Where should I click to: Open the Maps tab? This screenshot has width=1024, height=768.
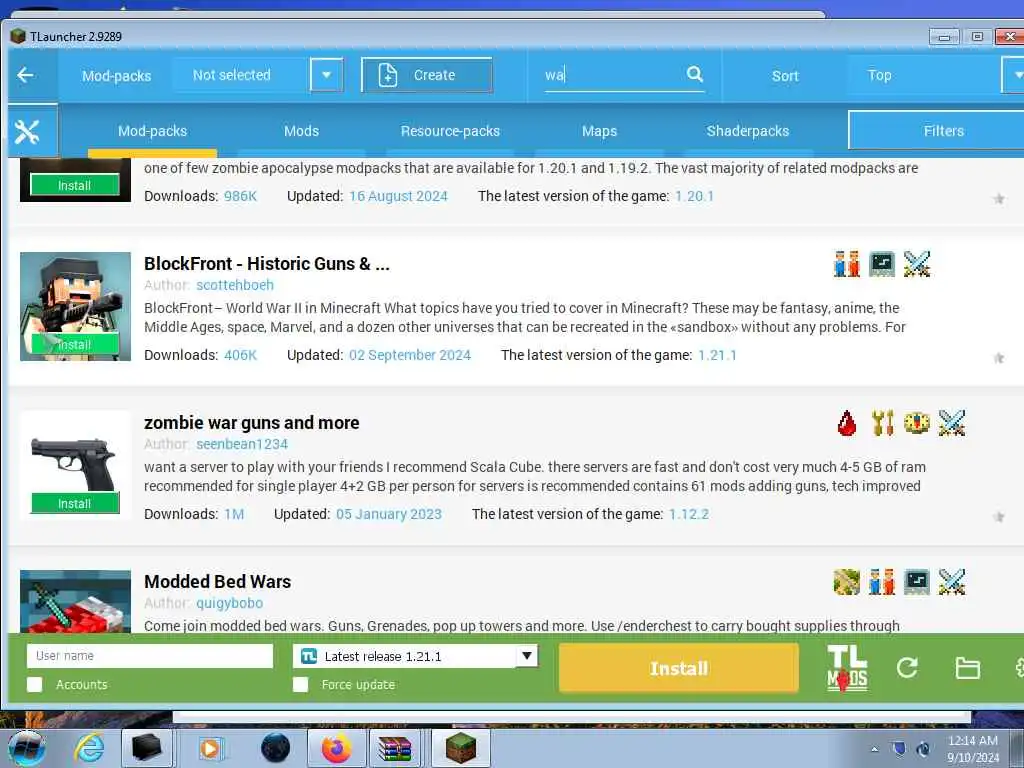point(599,131)
